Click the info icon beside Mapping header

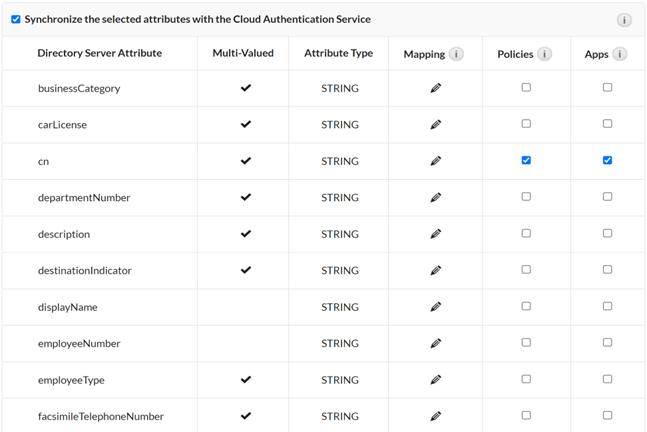457,54
